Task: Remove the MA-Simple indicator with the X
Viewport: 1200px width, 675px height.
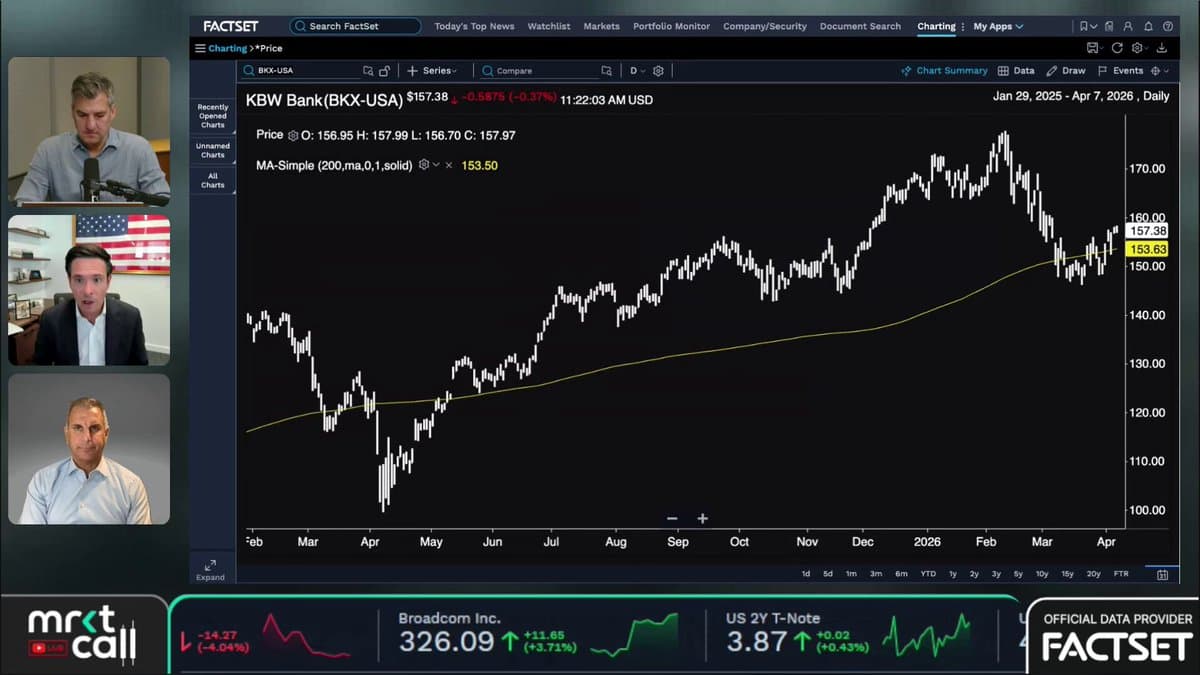Action: tap(448, 165)
